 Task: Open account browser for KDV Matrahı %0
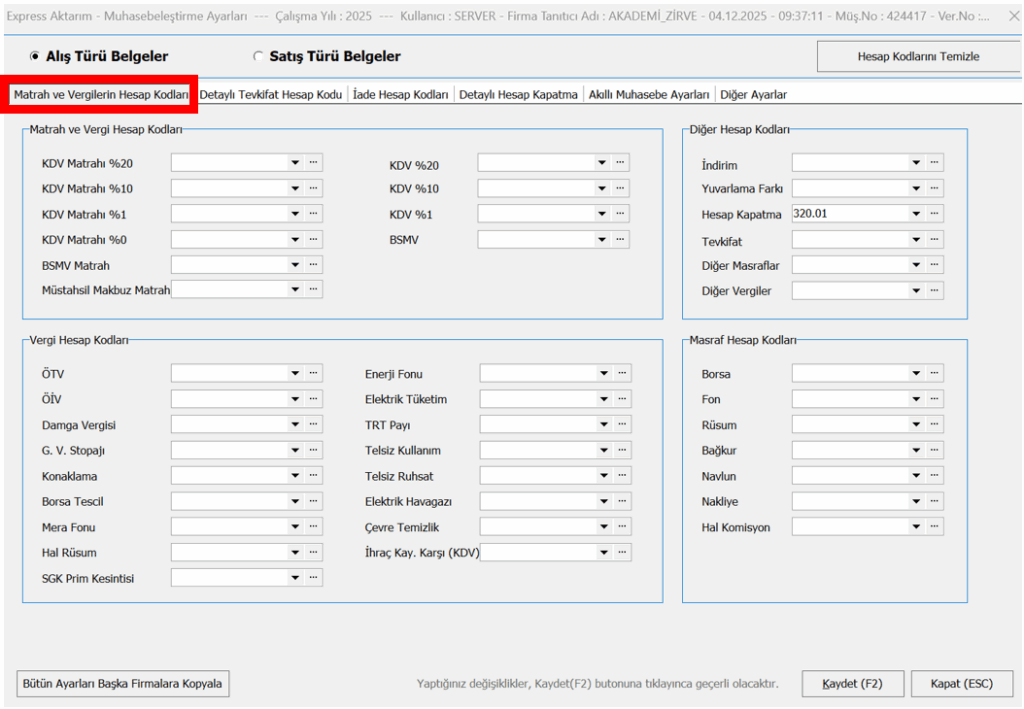pyautogui.click(x=313, y=240)
